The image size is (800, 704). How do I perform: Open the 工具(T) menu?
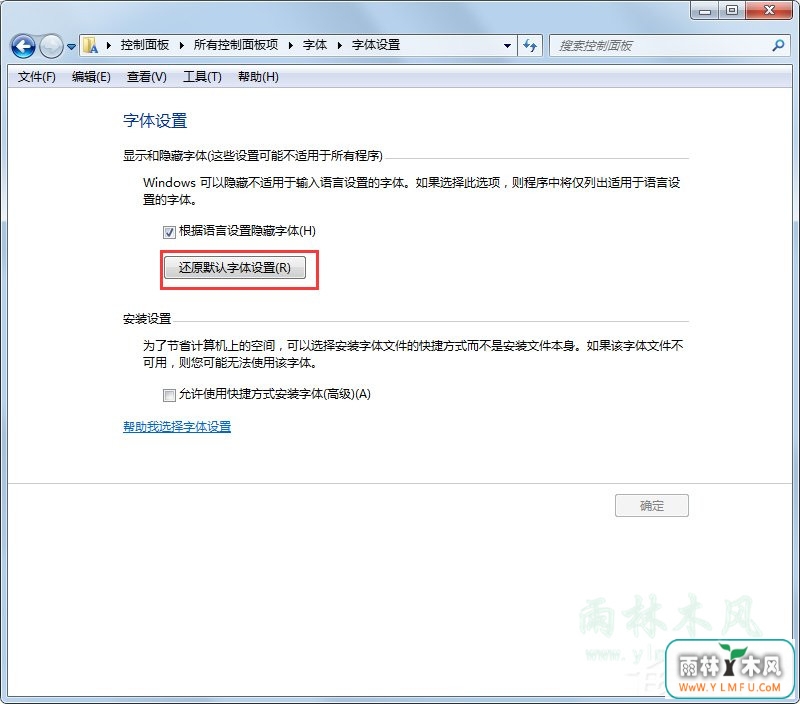[202, 77]
